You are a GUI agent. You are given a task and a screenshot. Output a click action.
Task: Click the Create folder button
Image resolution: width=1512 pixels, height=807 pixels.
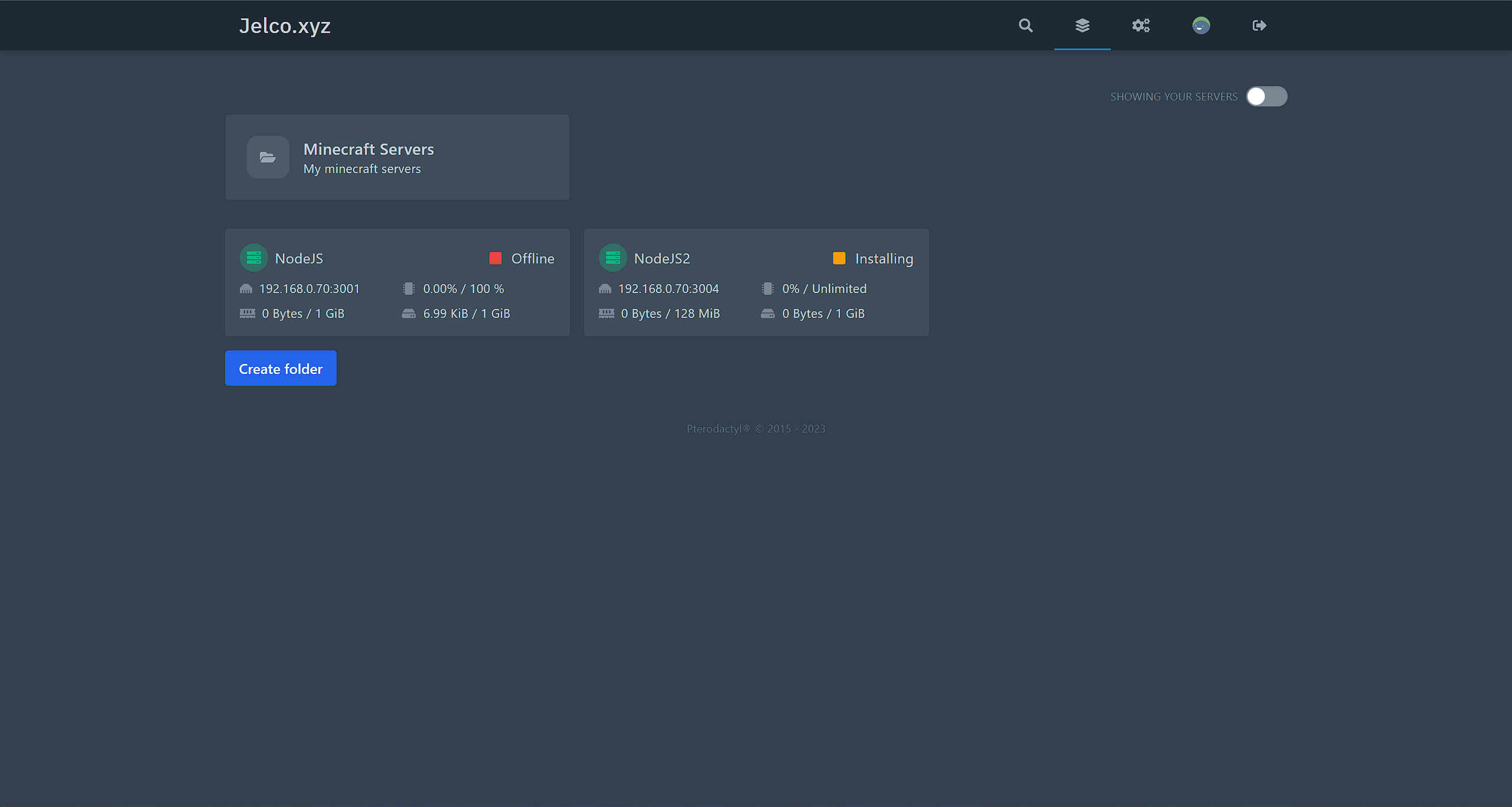click(281, 368)
